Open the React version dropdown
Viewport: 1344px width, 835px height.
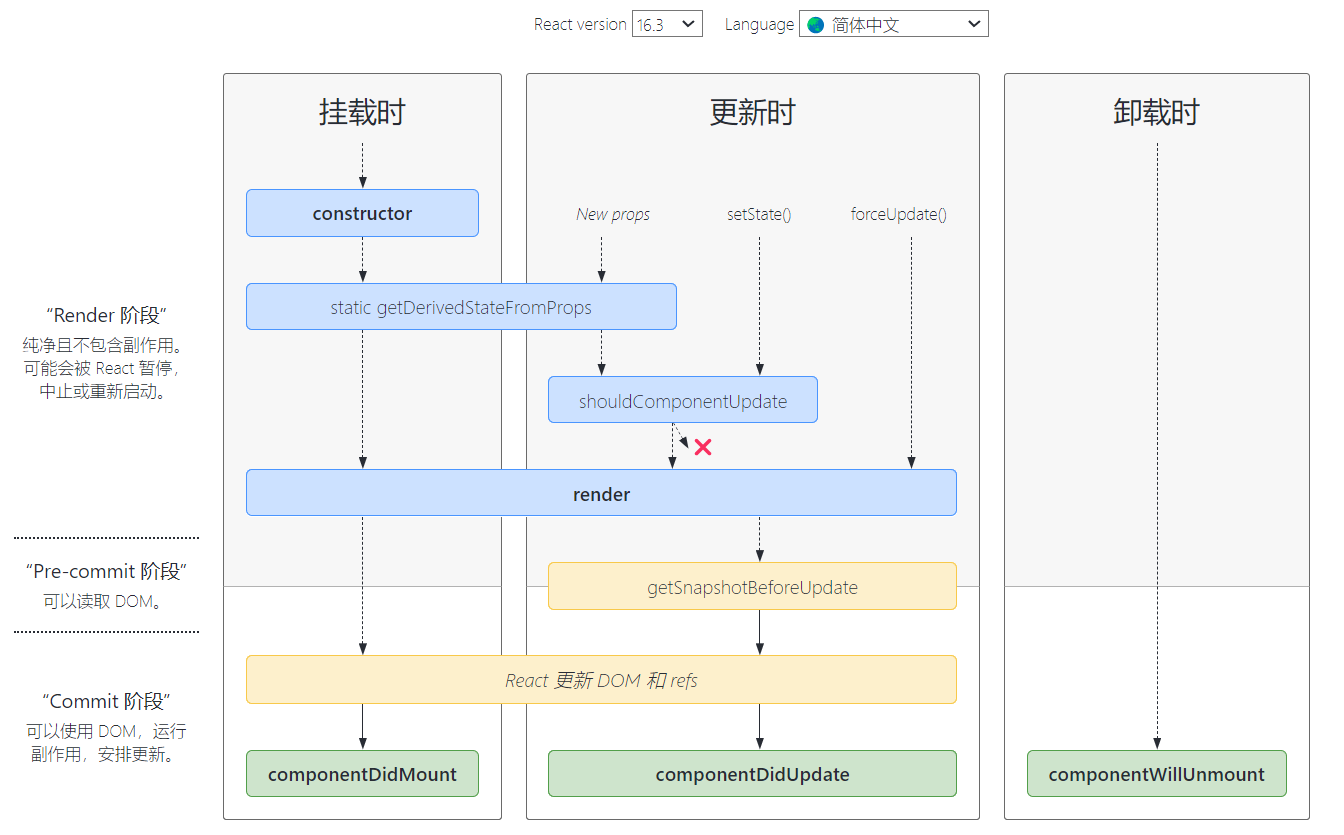pyautogui.click(x=667, y=24)
